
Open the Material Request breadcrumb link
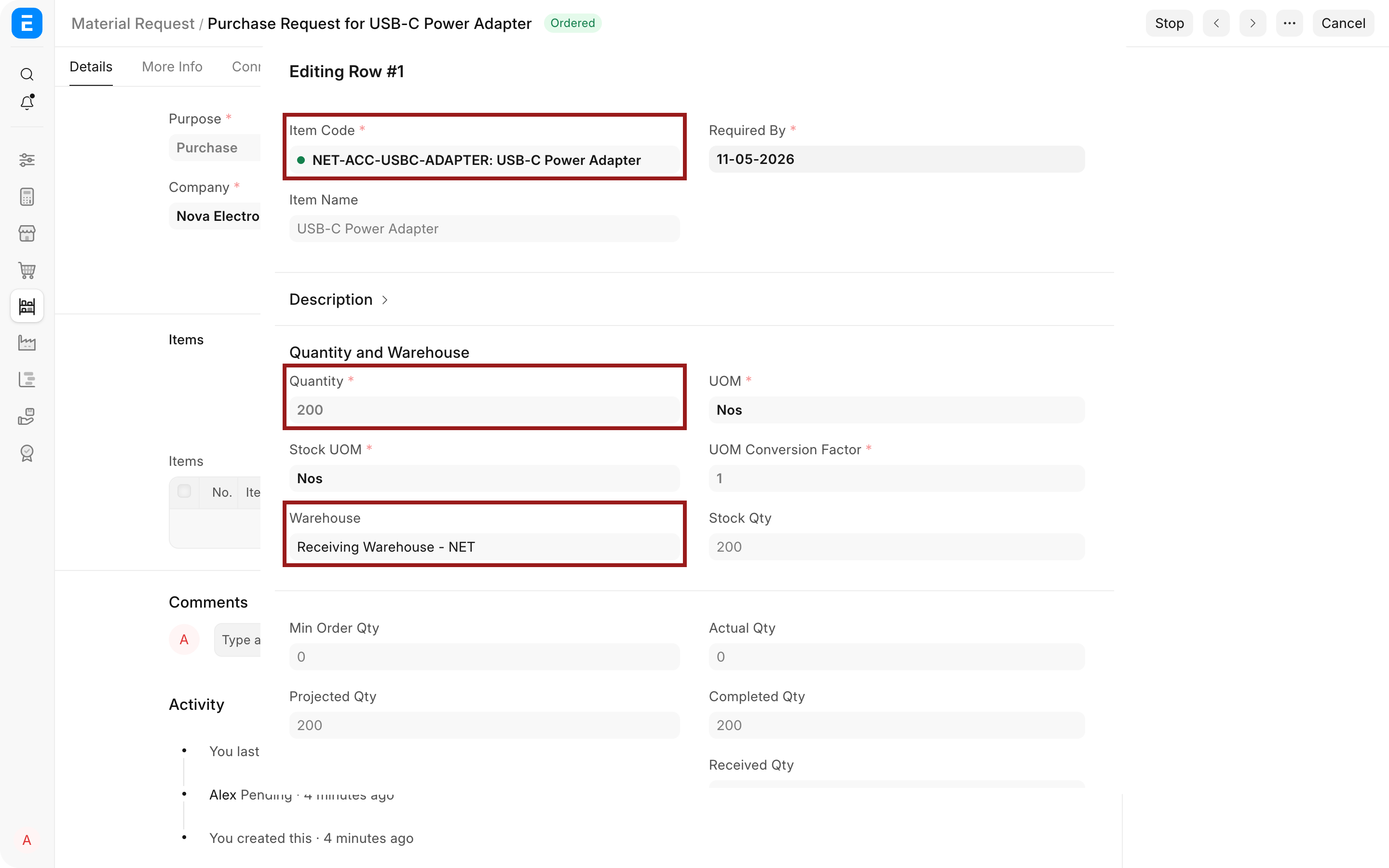(133, 23)
